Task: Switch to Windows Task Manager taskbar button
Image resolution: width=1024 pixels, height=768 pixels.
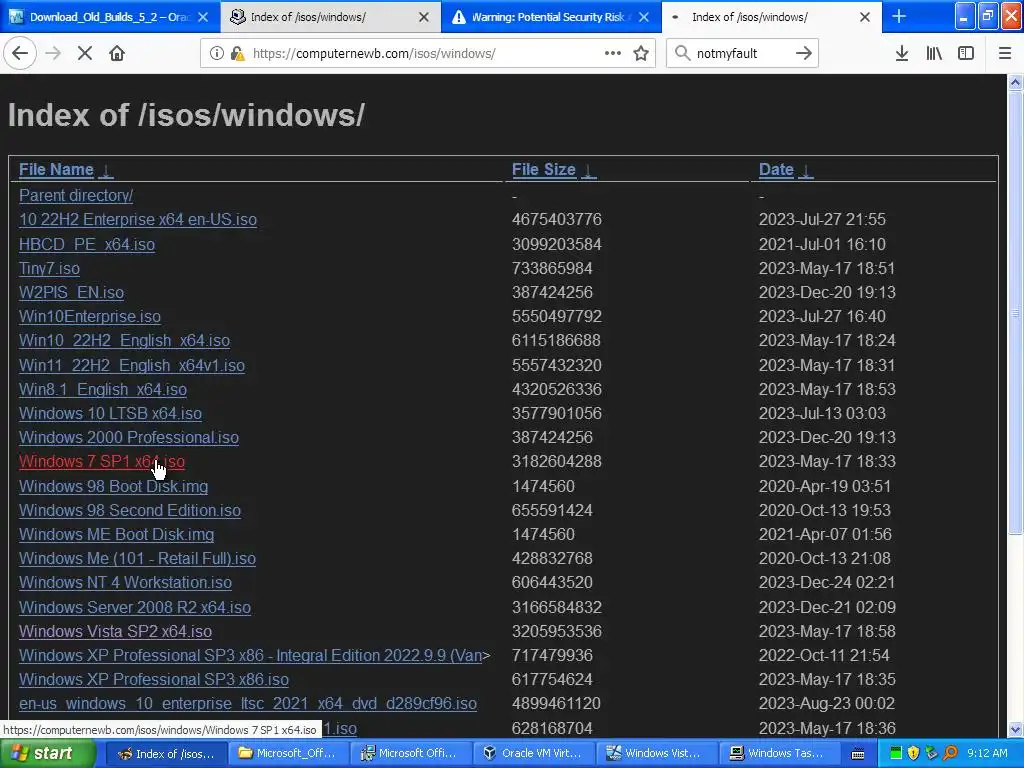Action: point(778,754)
